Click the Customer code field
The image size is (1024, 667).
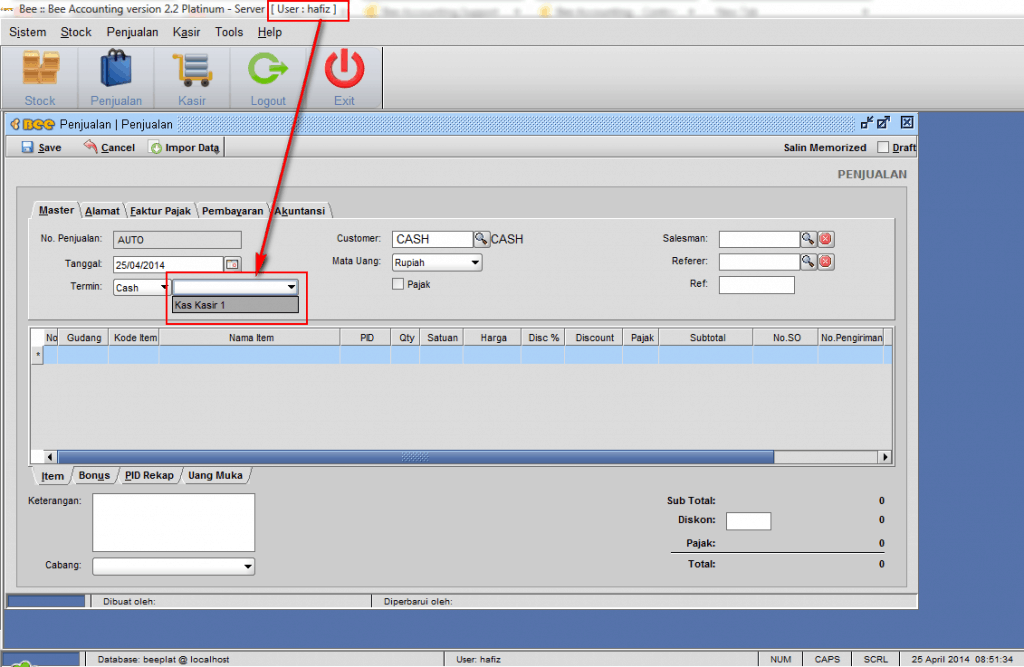point(432,239)
